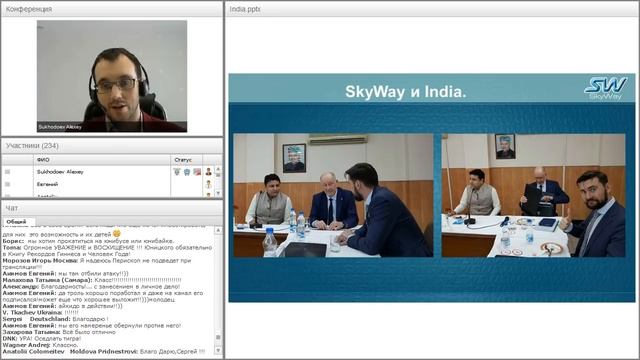Click the up arrow of the participants scrollbar
The image size is (640, 360).
218,169
